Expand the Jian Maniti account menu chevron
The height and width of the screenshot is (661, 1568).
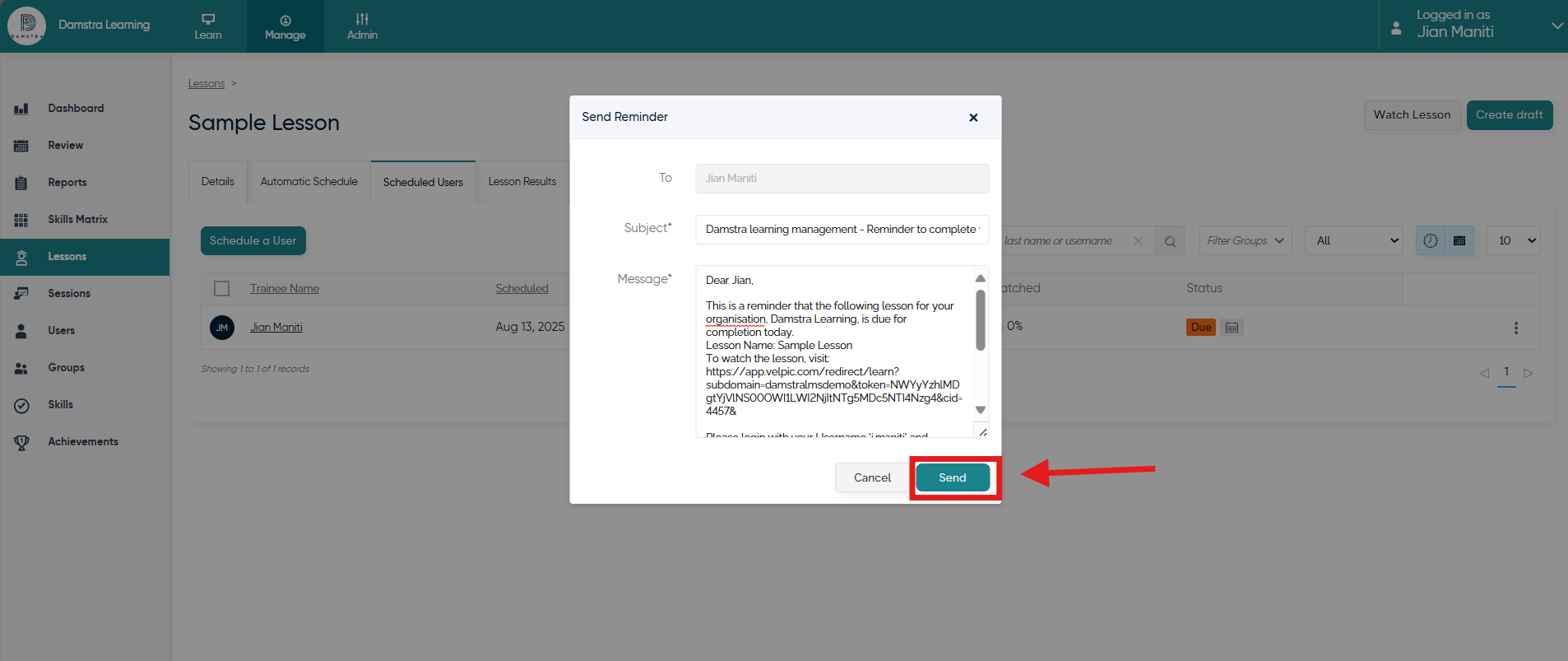click(x=1556, y=26)
